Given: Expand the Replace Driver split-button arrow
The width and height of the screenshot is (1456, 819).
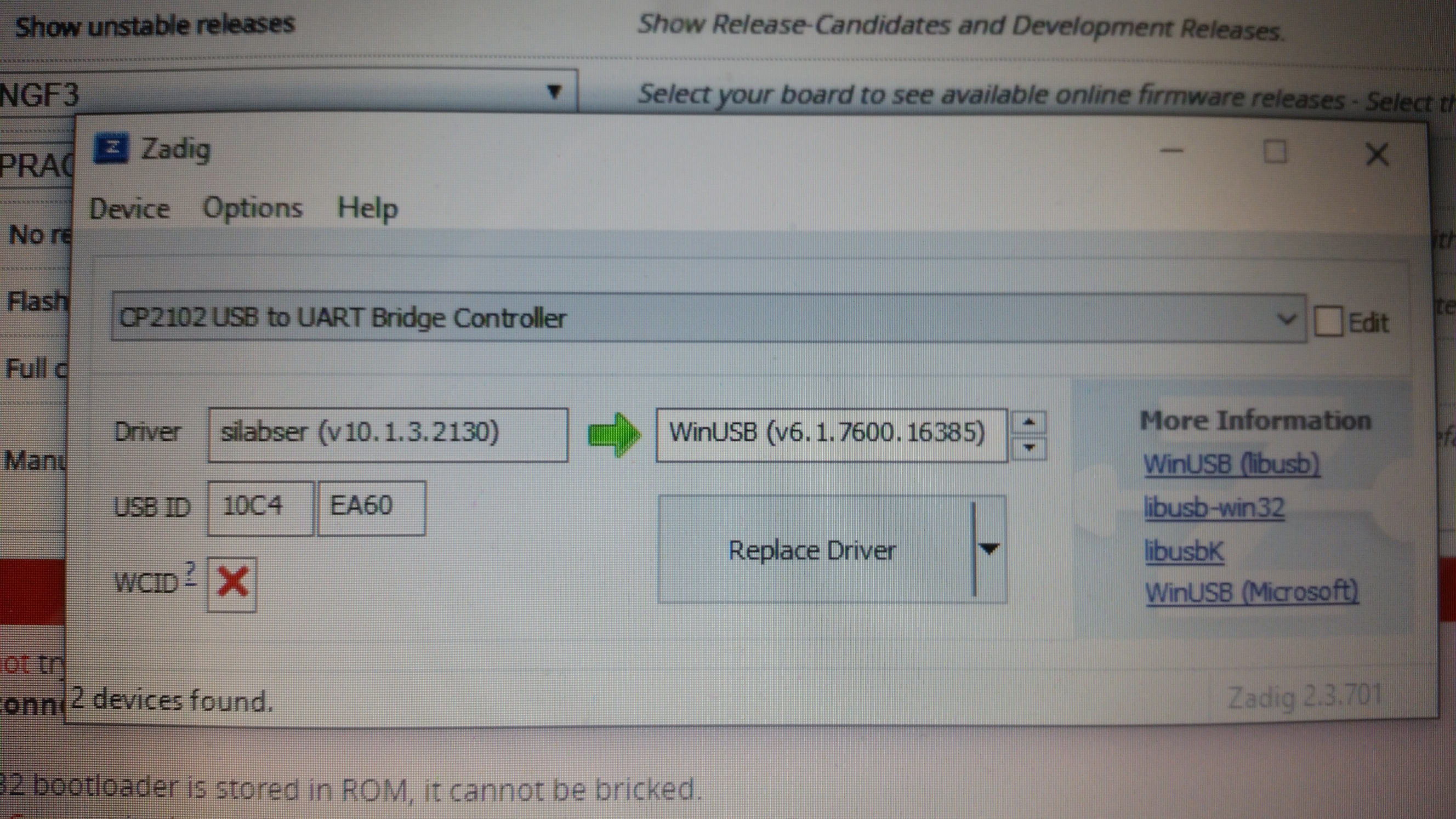Looking at the screenshot, I should [x=989, y=549].
